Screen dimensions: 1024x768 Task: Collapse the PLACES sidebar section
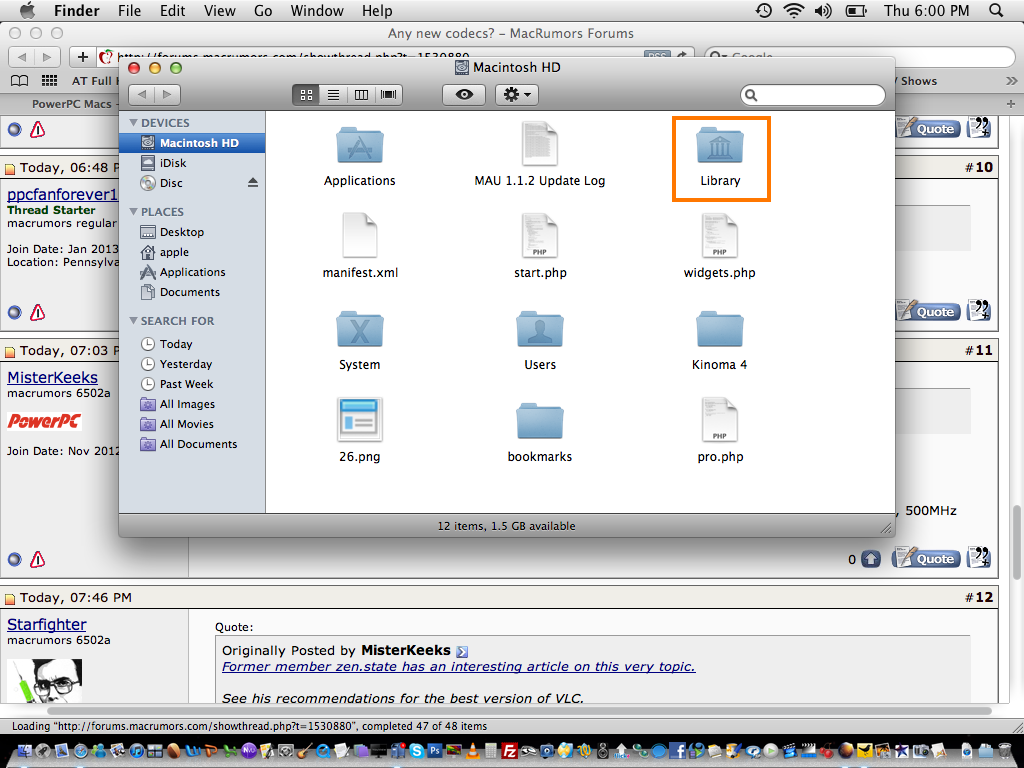point(133,212)
